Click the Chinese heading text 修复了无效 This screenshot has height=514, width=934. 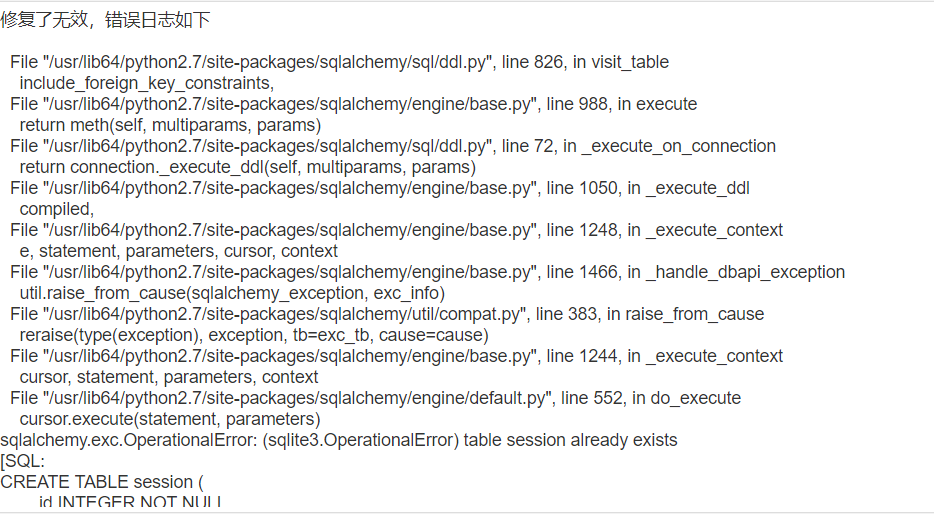(44, 20)
